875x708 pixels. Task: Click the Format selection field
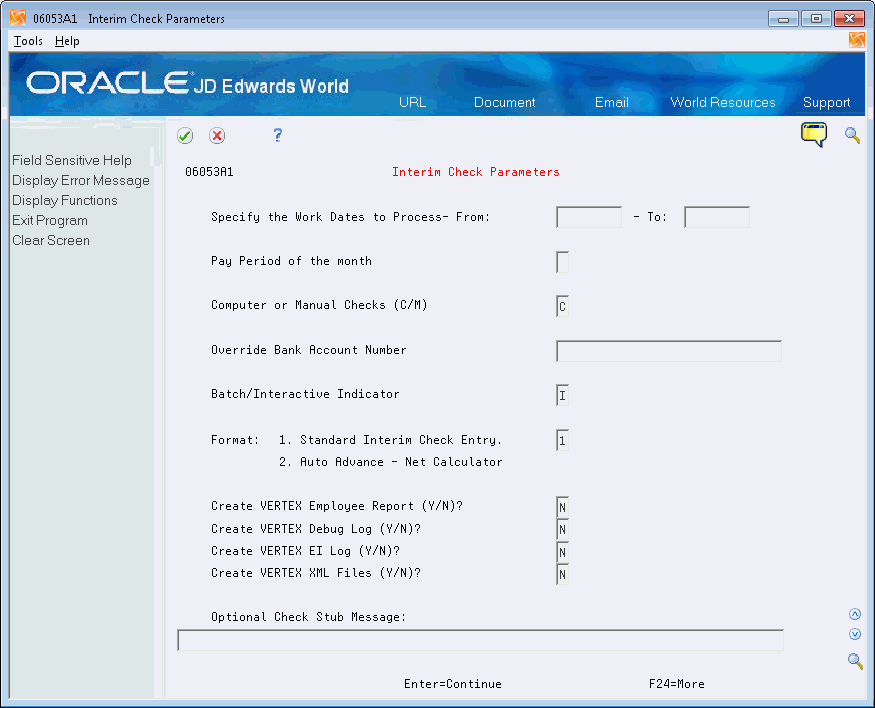[x=562, y=440]
